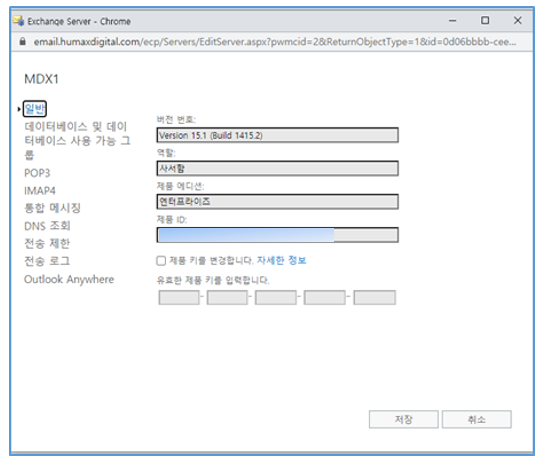Select the 일반 tab

point(35,109)
